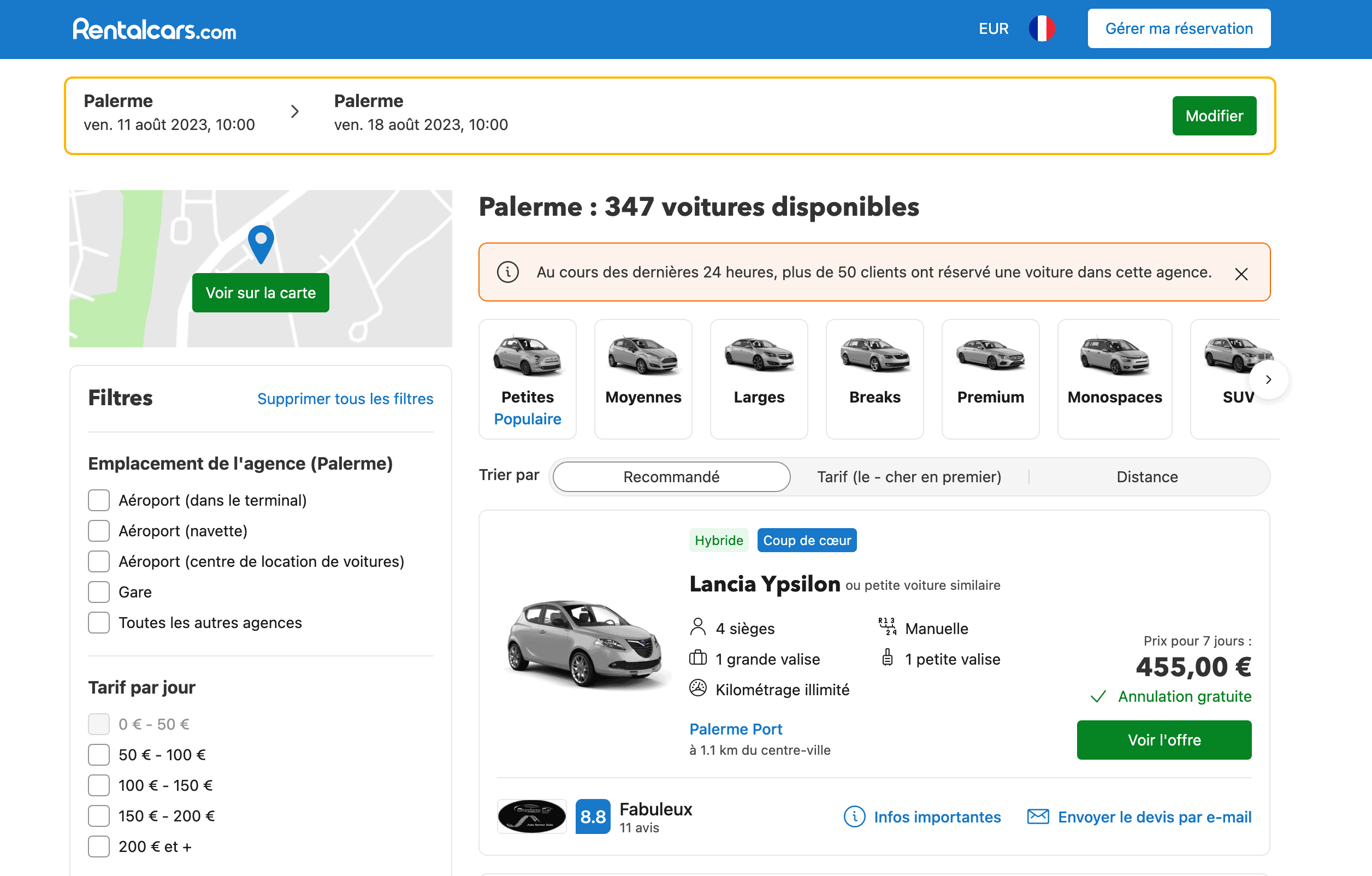Click the Moyennes car image
1372x876 pixels.
(x=643, y=356)
